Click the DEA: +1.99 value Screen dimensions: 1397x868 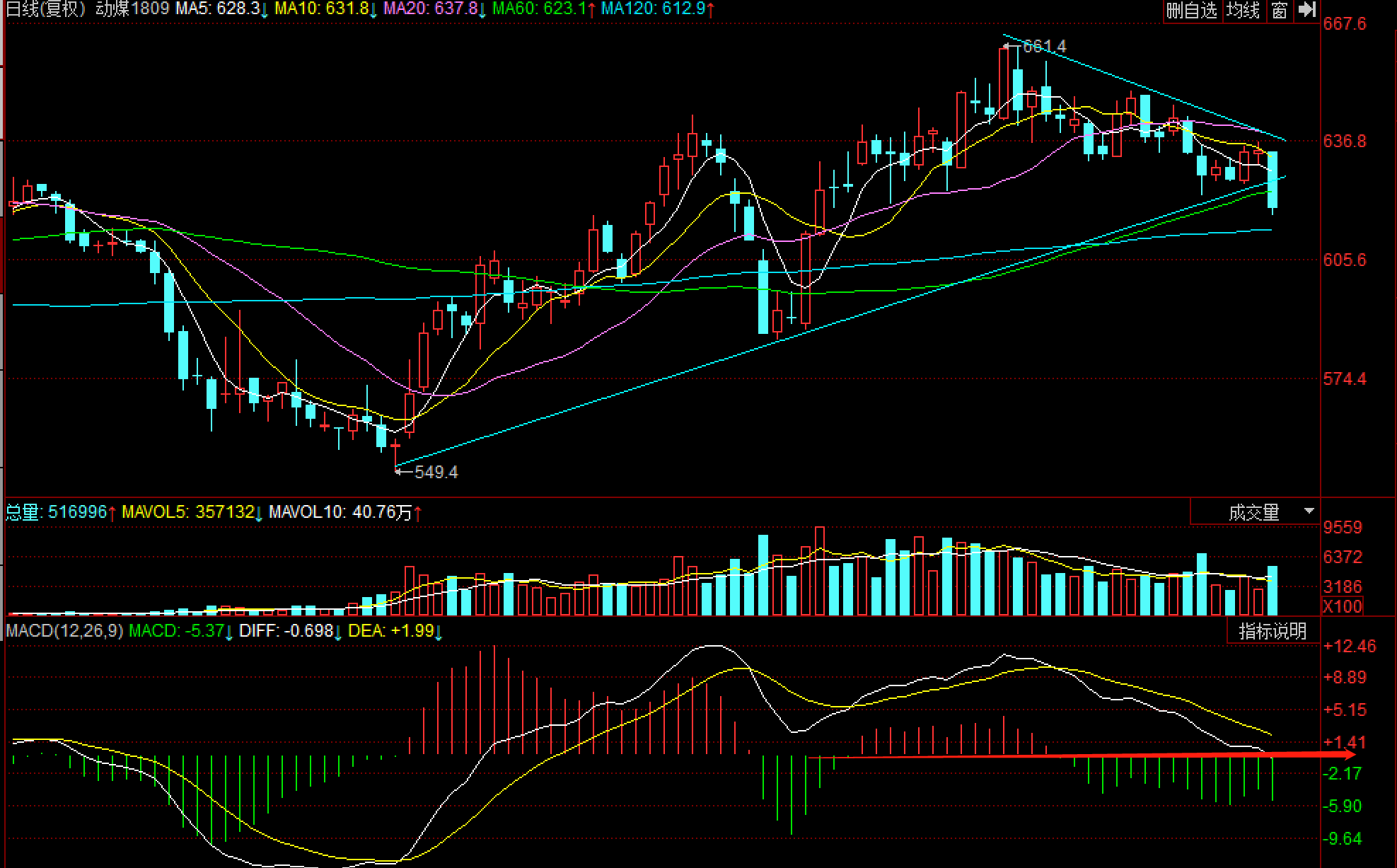395,631
